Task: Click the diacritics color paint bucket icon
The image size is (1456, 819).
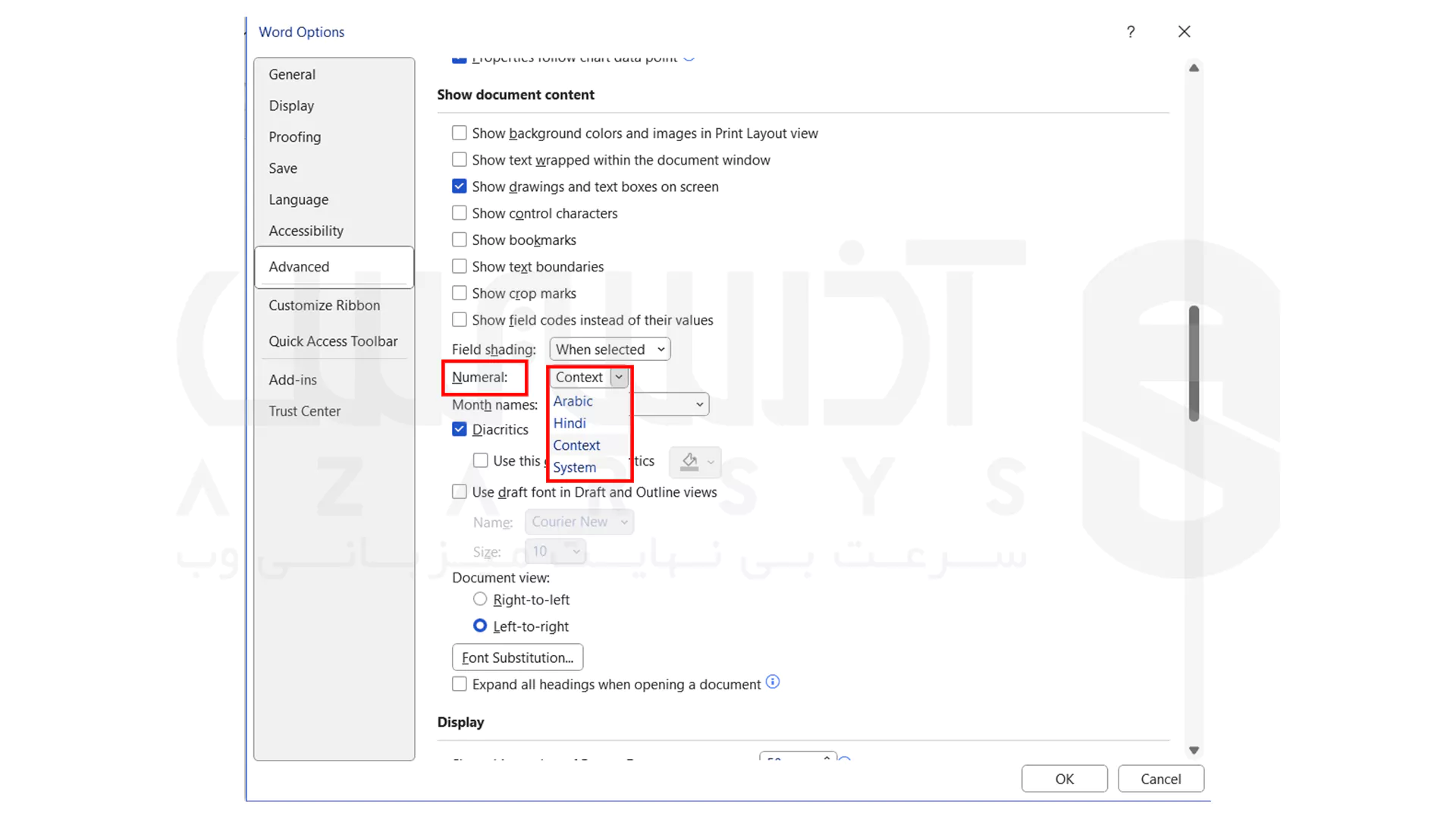Action: [689, 462]
